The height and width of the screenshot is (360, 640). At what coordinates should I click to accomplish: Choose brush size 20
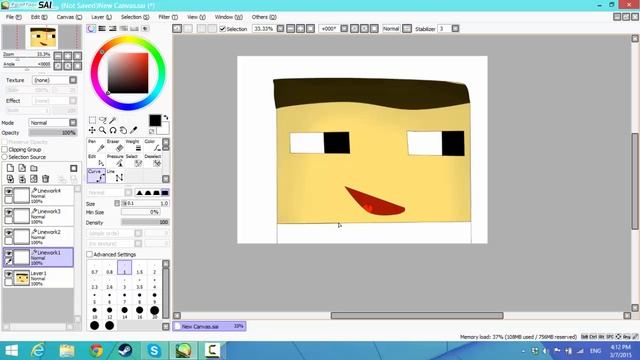[155, 313]
